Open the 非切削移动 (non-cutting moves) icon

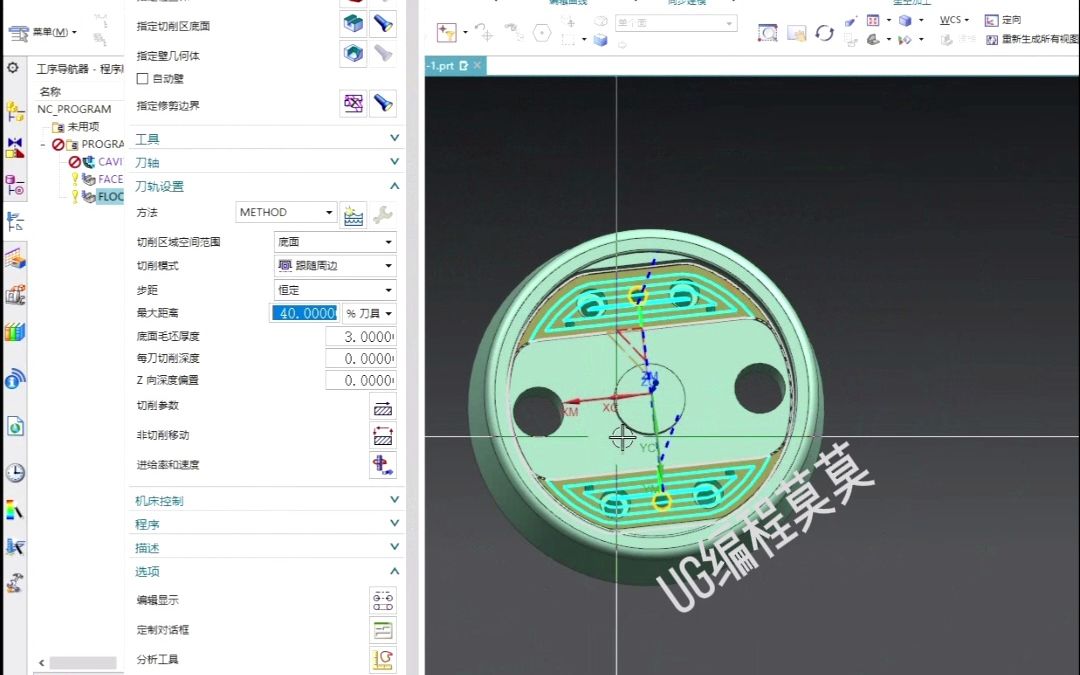(x=382, y=436)
